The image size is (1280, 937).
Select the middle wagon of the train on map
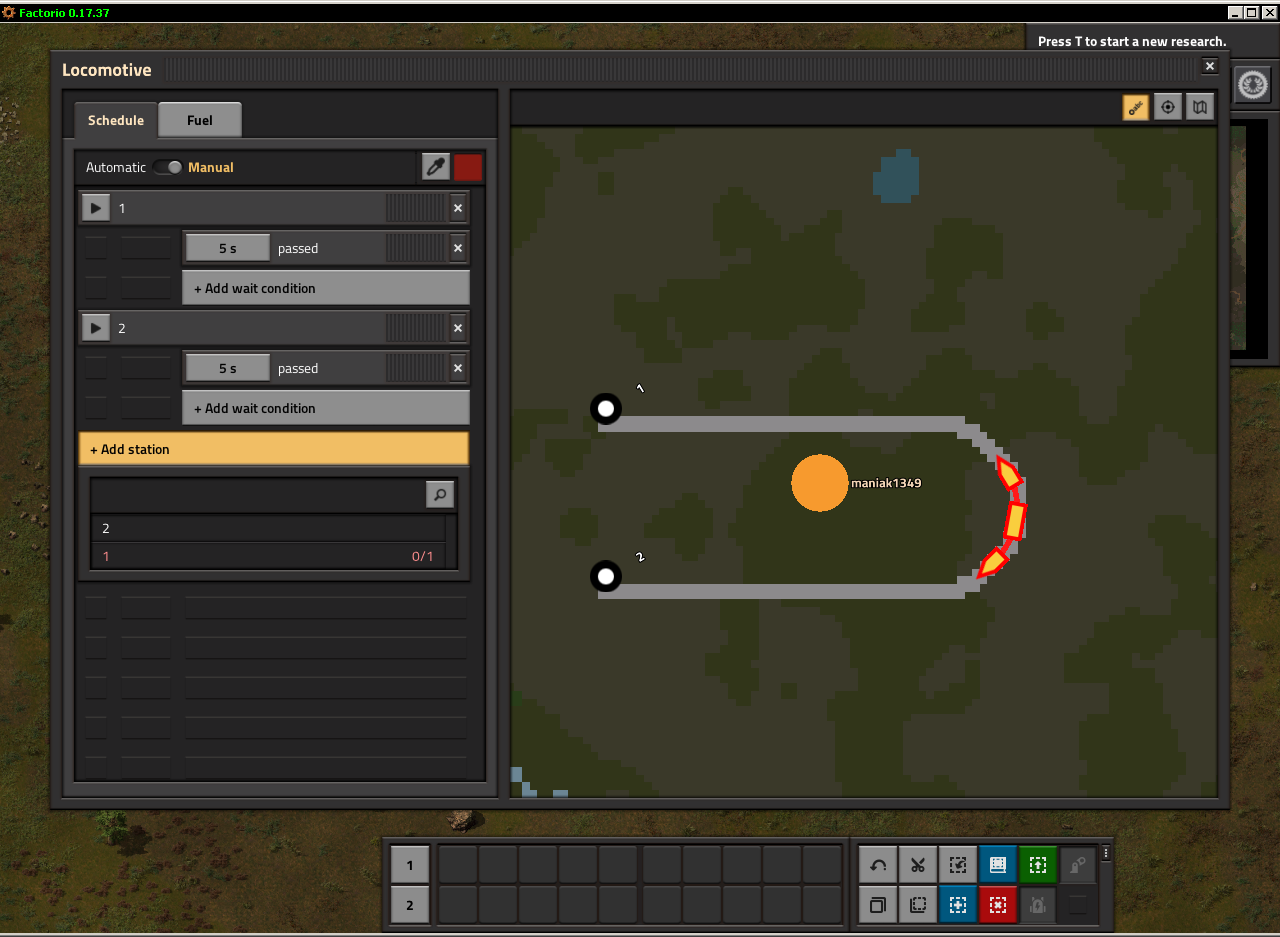point(1014,522)
